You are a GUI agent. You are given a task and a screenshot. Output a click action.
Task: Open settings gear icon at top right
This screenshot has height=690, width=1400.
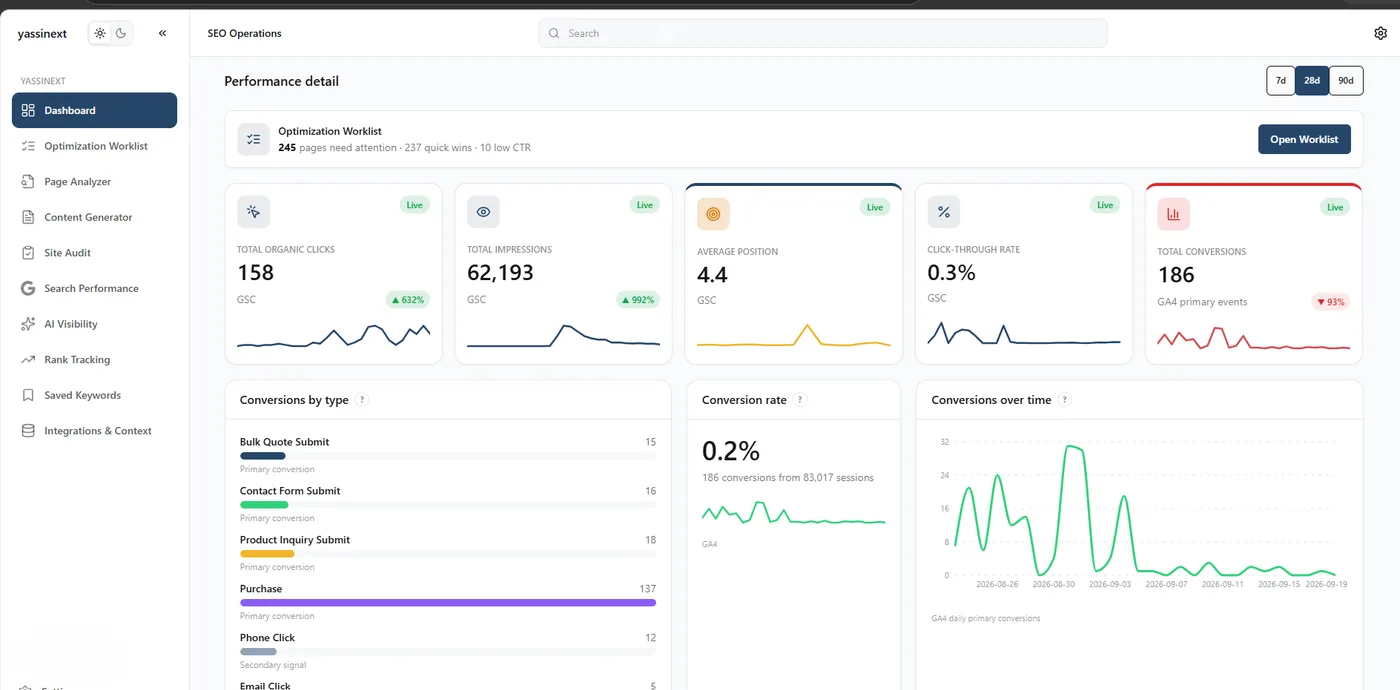pyautogui.click(x=1380, y=33)
